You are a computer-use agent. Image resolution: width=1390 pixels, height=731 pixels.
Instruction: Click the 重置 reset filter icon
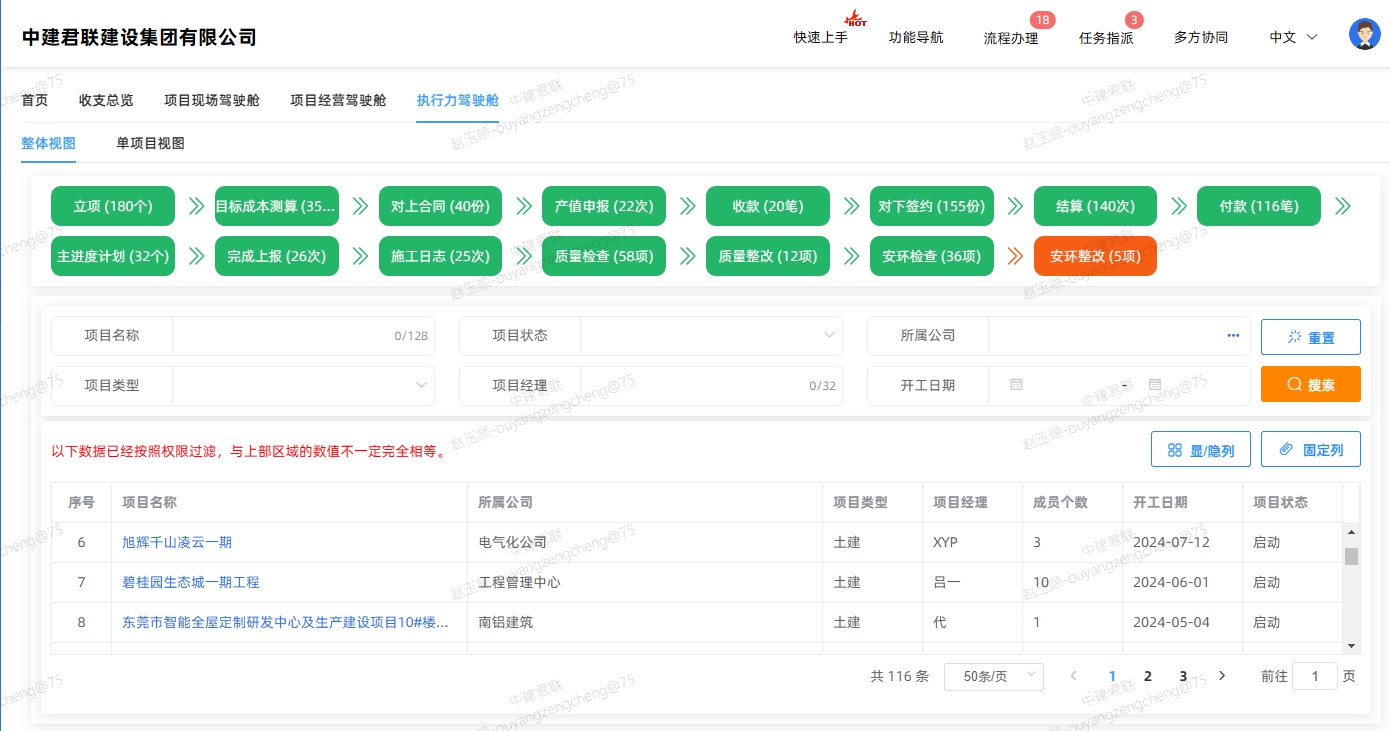pyautogui.click(x=1310, y=336)
